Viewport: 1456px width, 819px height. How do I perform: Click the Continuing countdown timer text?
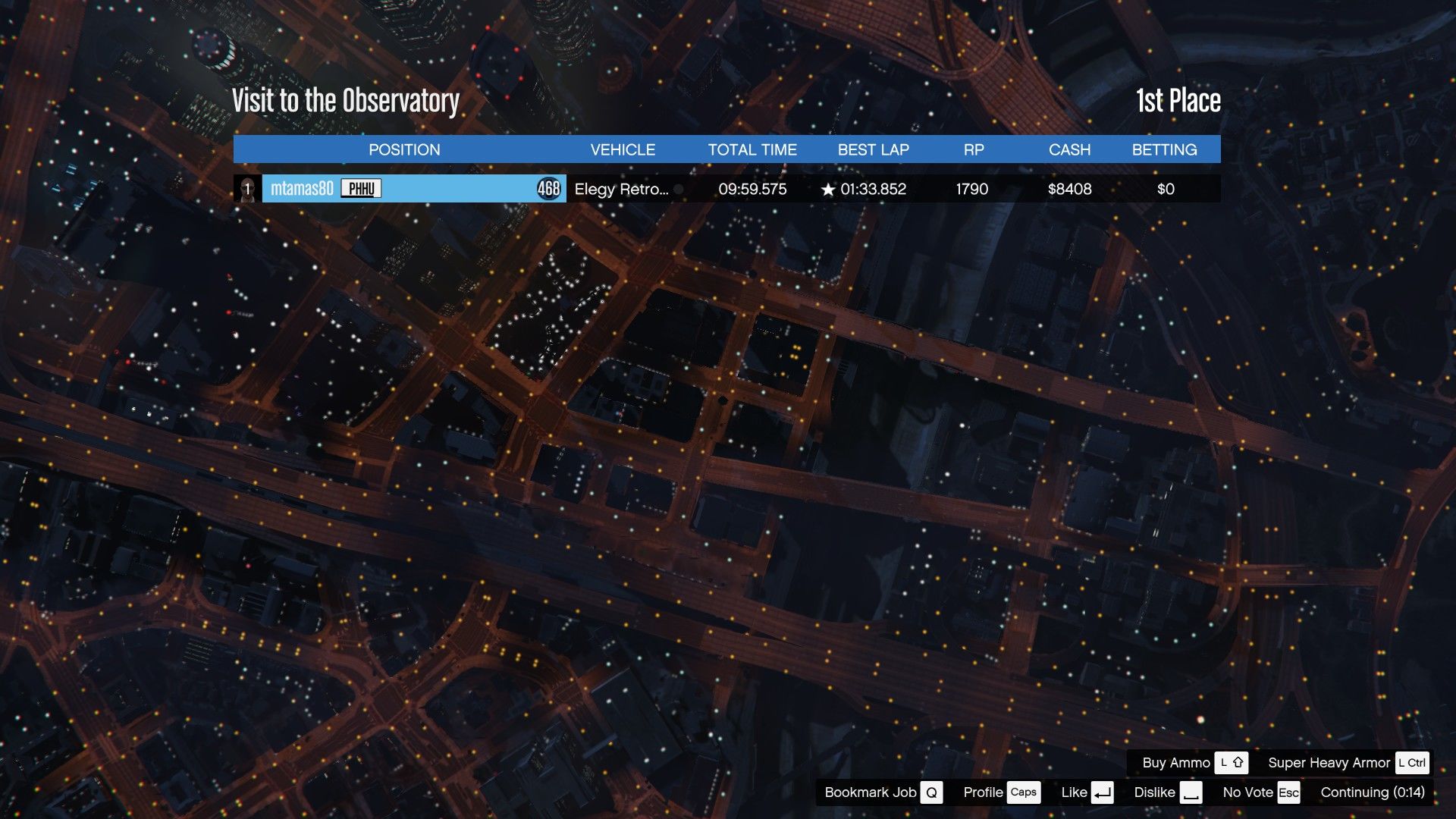tap(1372, 792)
